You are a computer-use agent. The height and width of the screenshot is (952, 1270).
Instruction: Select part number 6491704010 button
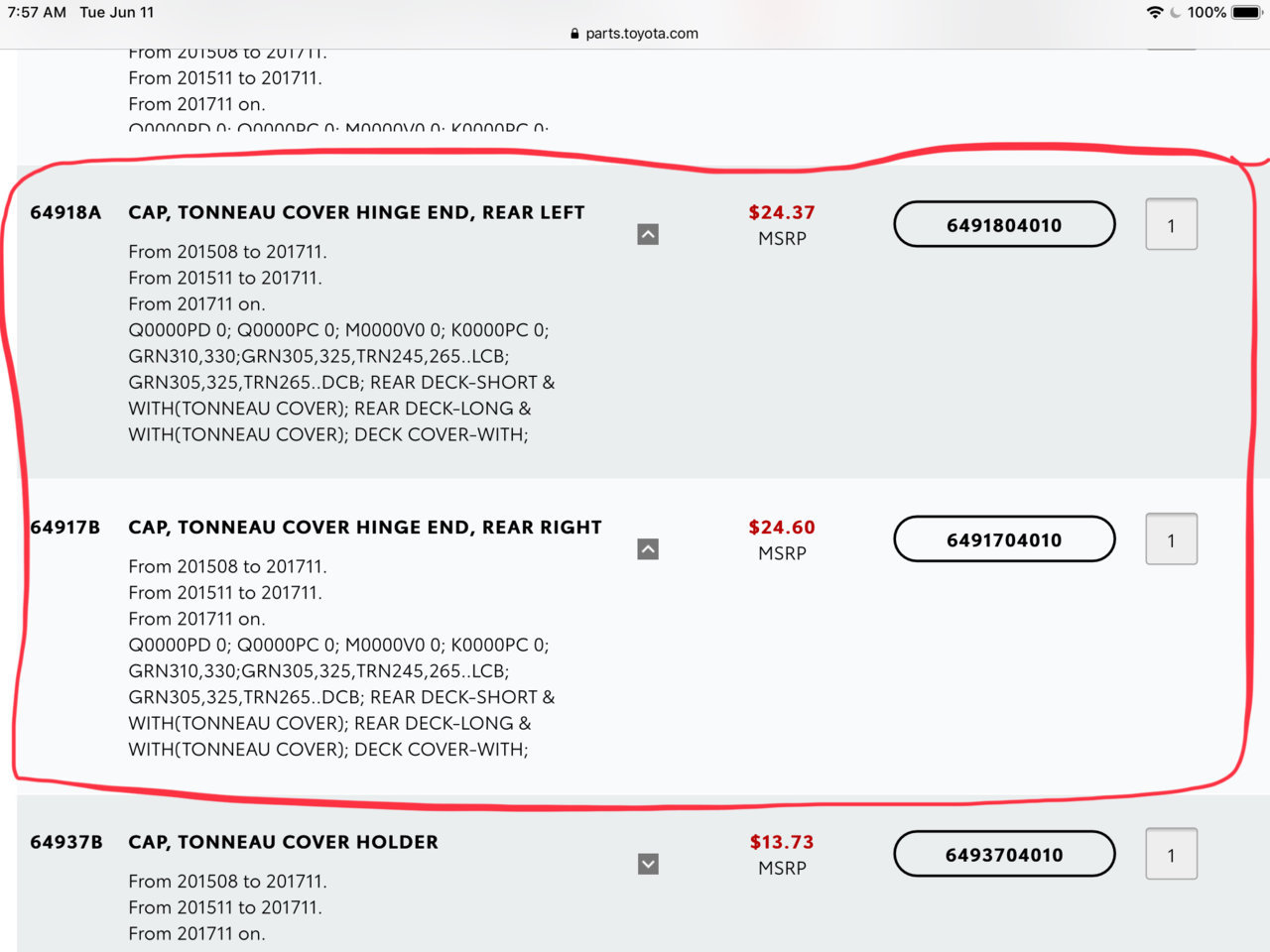[1004, 539]
